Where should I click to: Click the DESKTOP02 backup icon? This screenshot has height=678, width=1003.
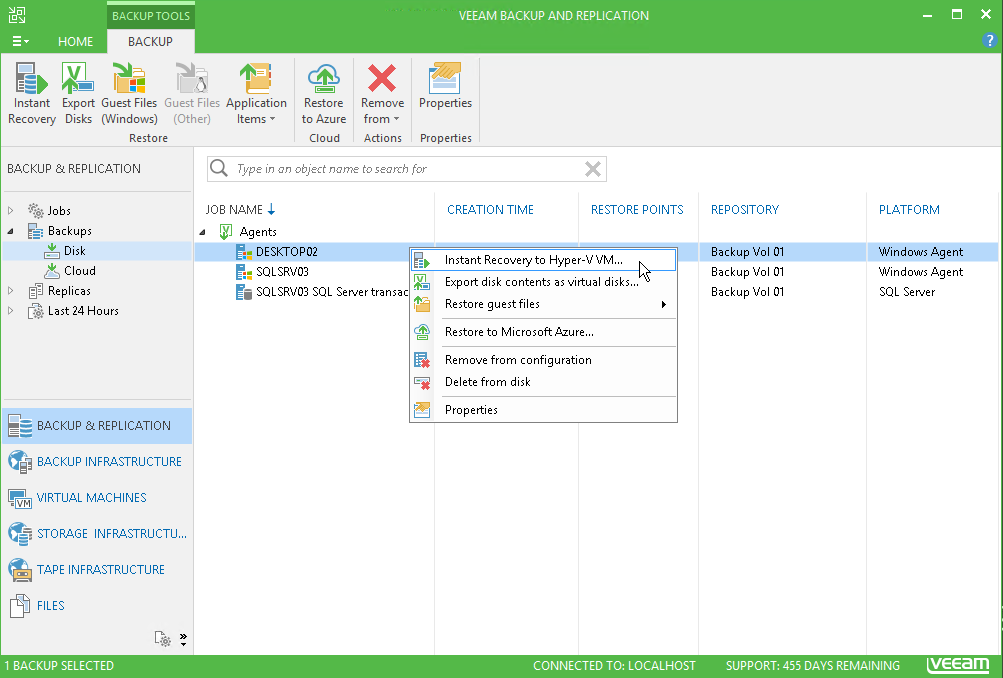click(244, 251)
